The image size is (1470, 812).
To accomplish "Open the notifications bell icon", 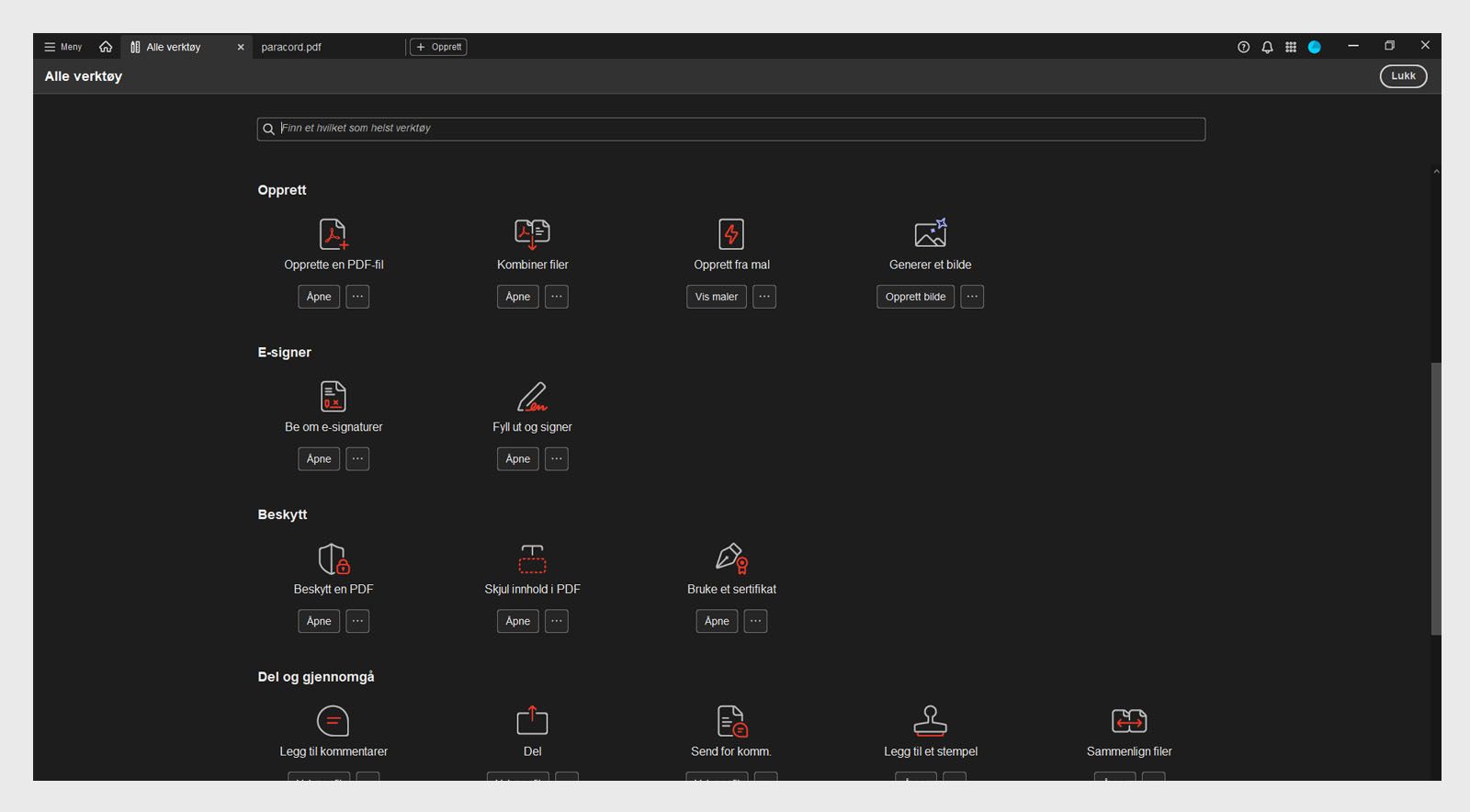I will tap(1267, 47).
